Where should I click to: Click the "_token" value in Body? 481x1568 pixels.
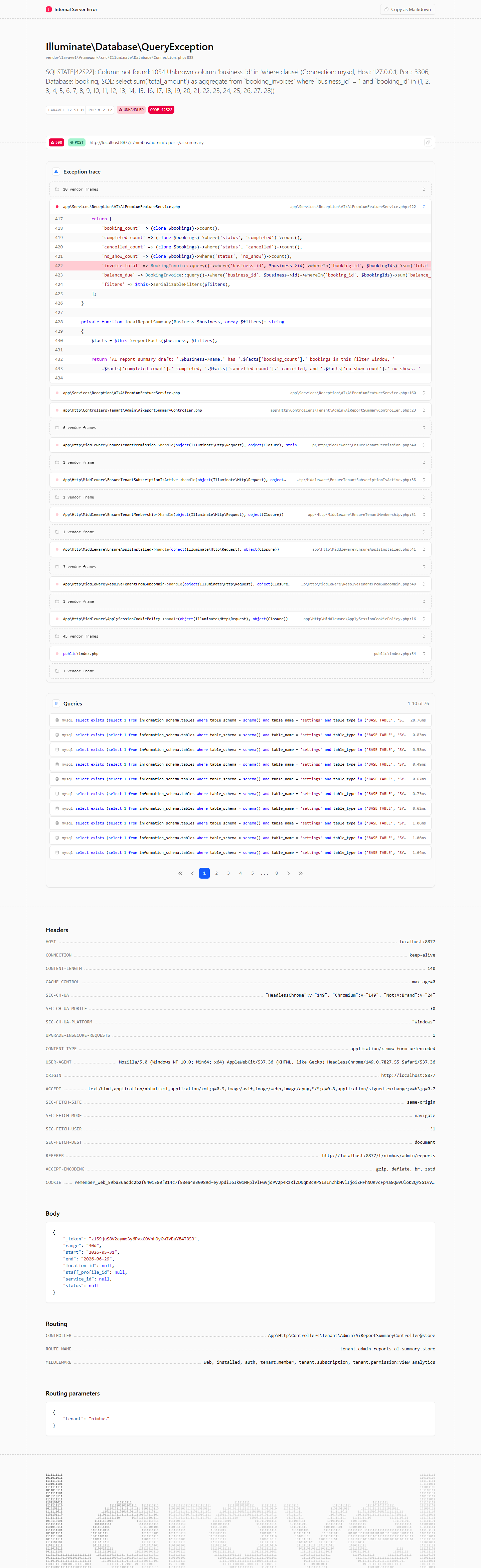point(143,1239)
